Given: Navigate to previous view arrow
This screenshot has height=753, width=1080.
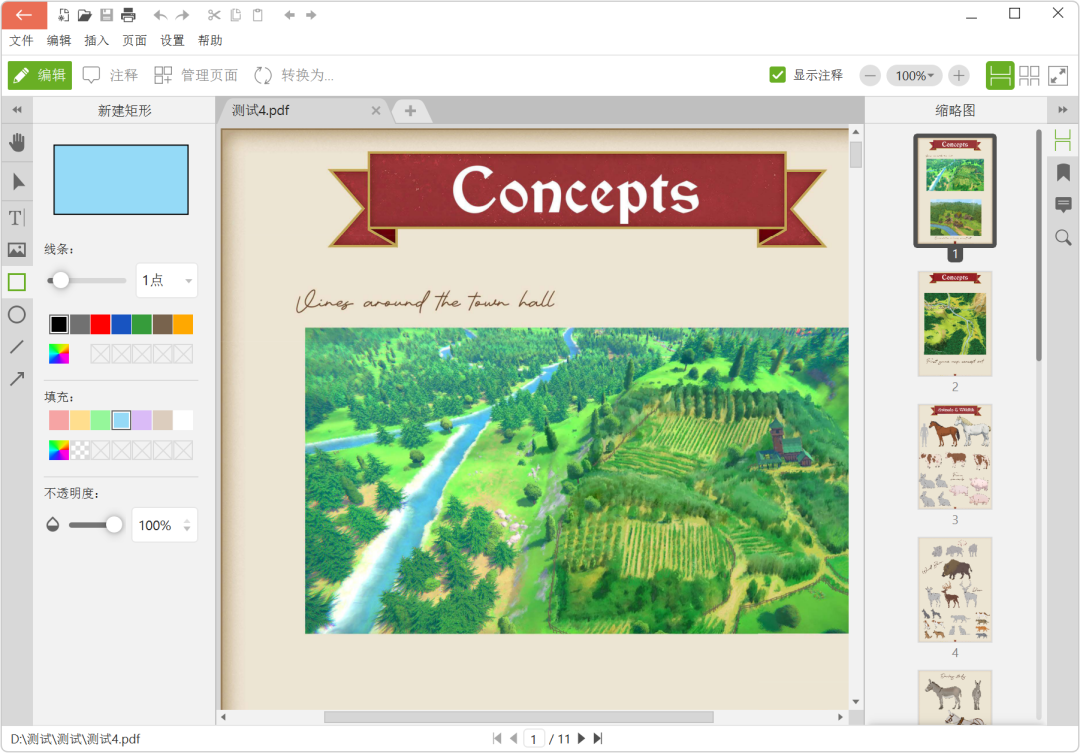Looking at the screenshot, I should click(289, 14).
